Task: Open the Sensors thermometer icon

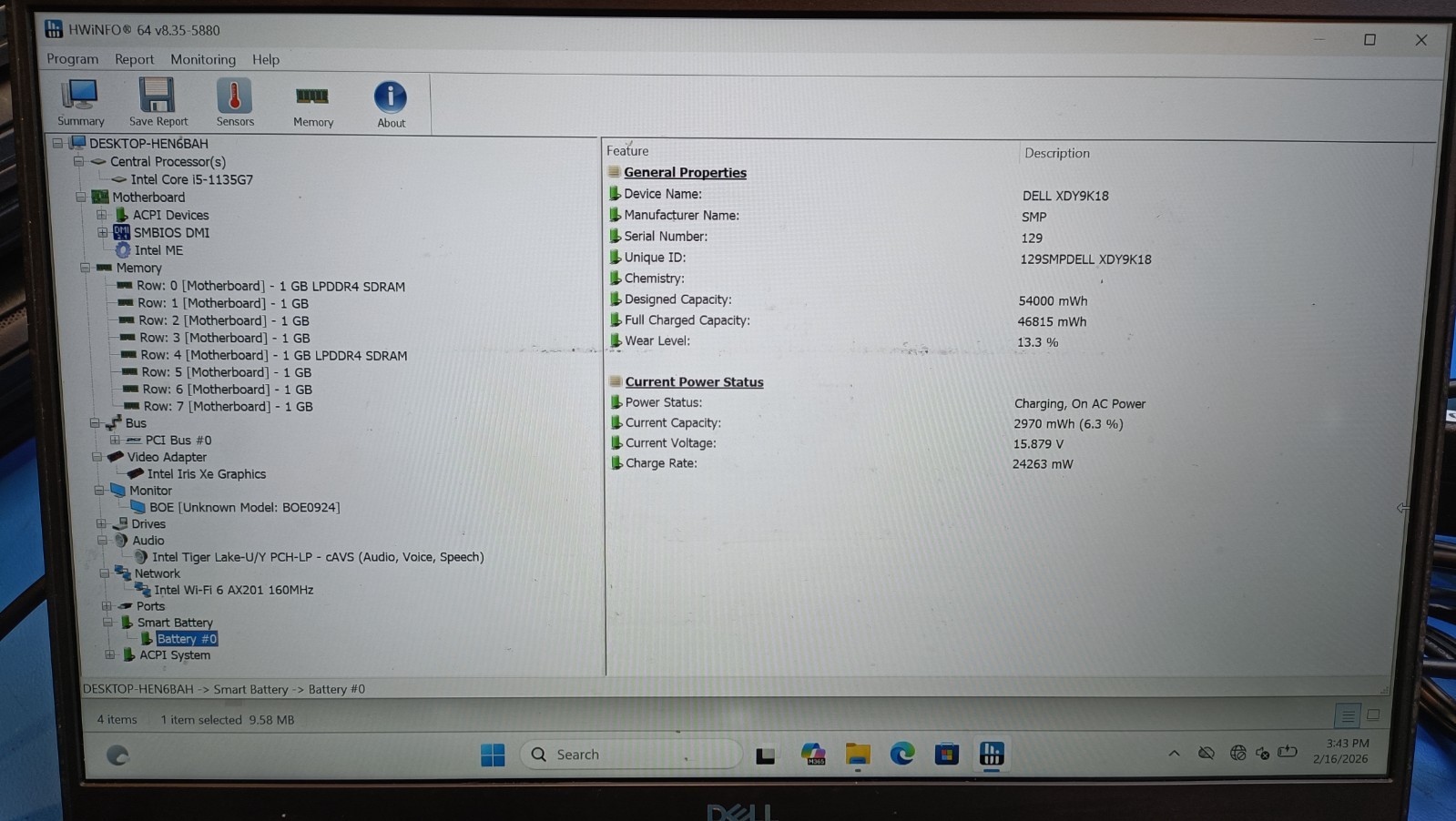Action: pyautogui.click(x=234, y=102)
